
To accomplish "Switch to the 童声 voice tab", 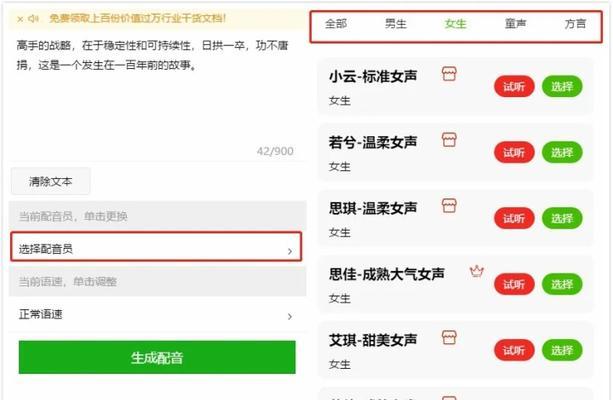I will point(515,24).
